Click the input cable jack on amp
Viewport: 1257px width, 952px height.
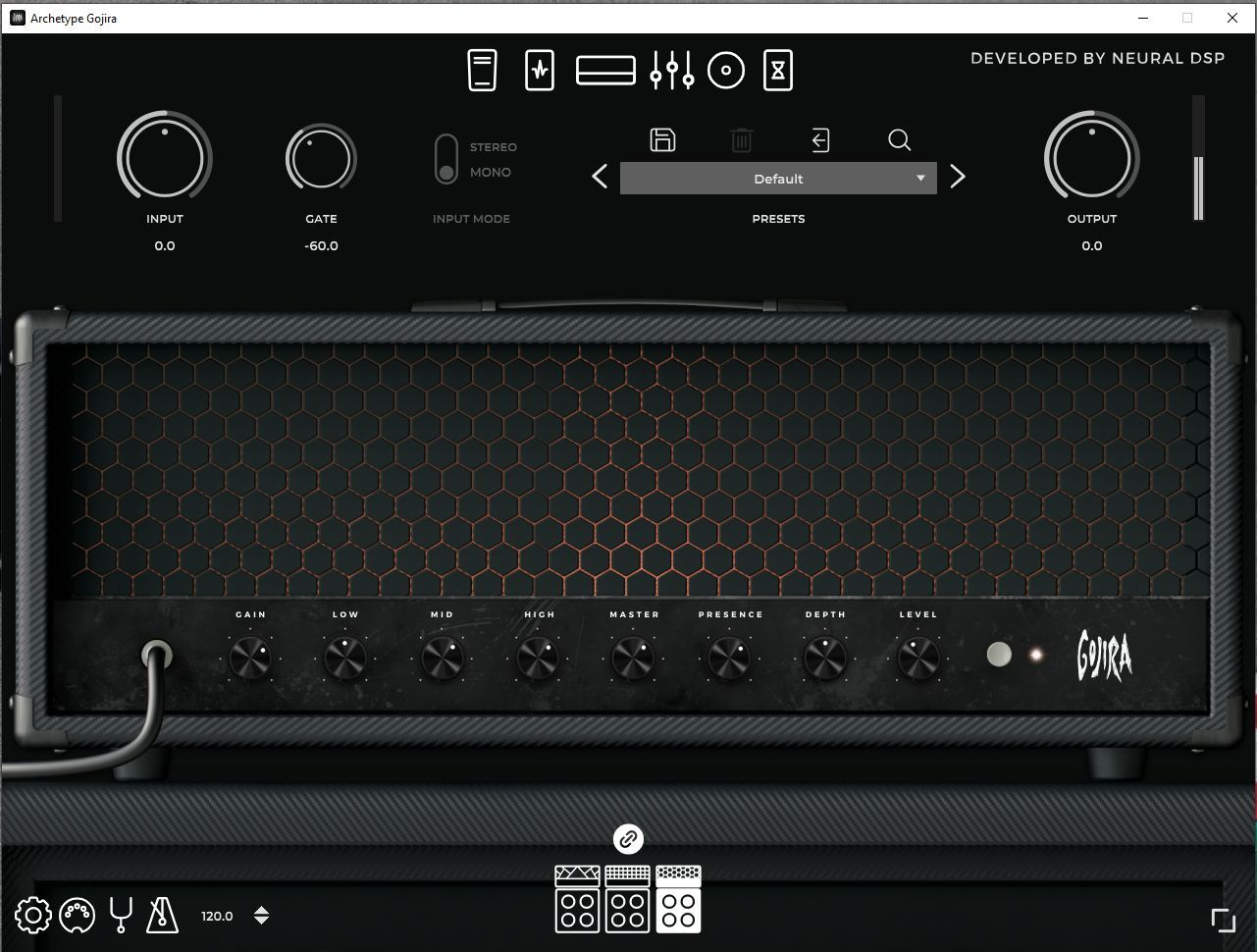157,655
